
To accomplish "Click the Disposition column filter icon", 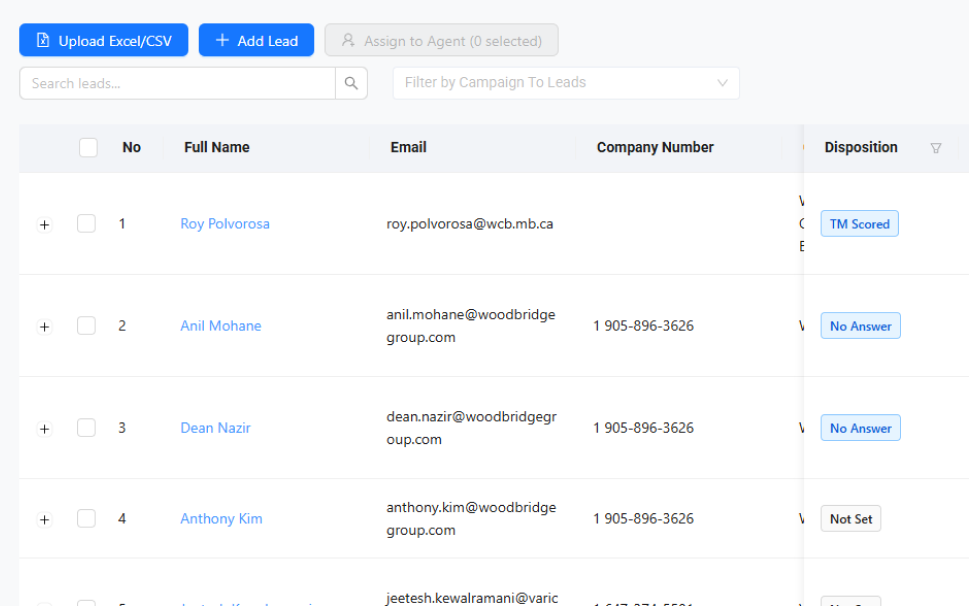I will click(936, 148).
